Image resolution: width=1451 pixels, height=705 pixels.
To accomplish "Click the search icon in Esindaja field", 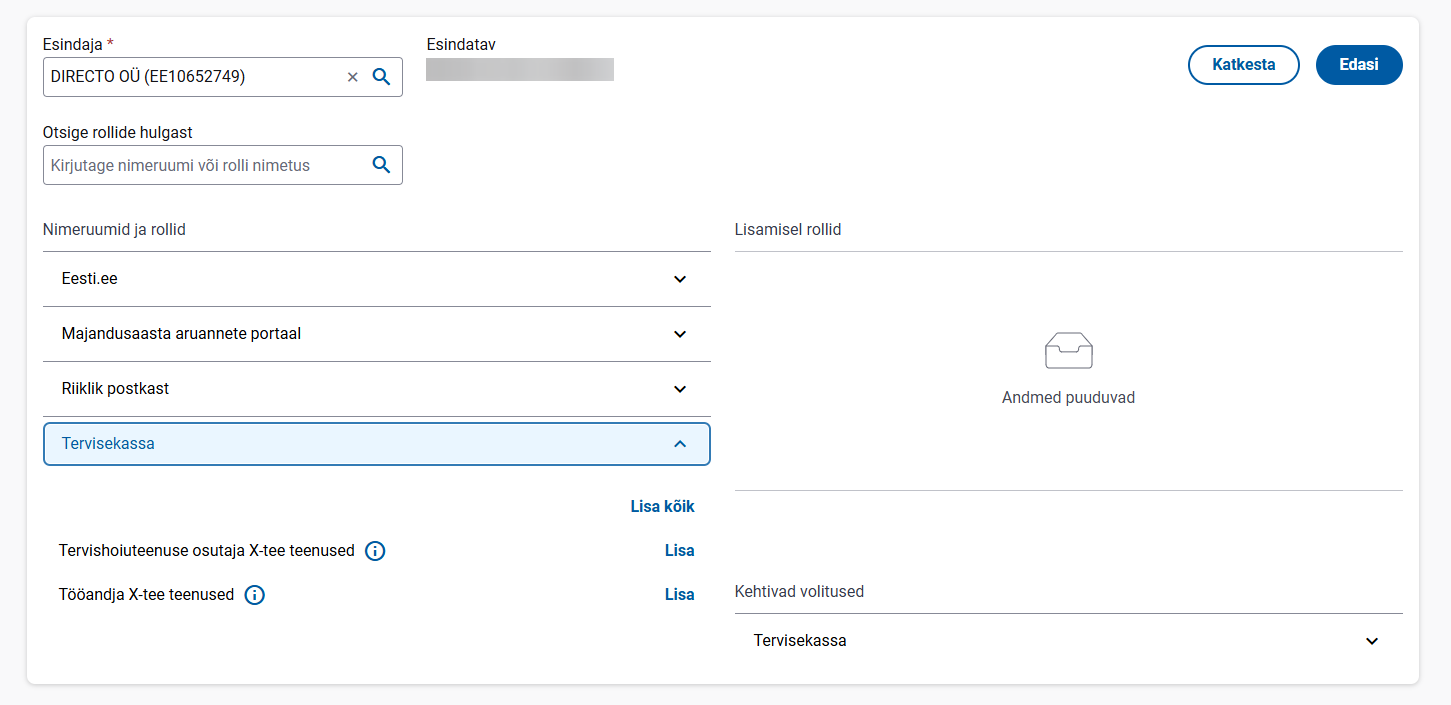I will coord(381,77).
